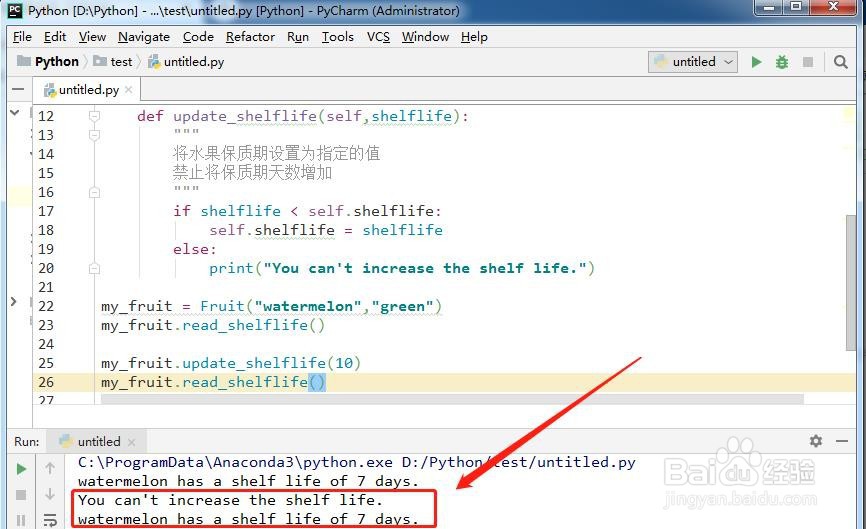Select Python breadcrumb in navigation bar
This screenshot has width=866, height=529.
(48, 61)
